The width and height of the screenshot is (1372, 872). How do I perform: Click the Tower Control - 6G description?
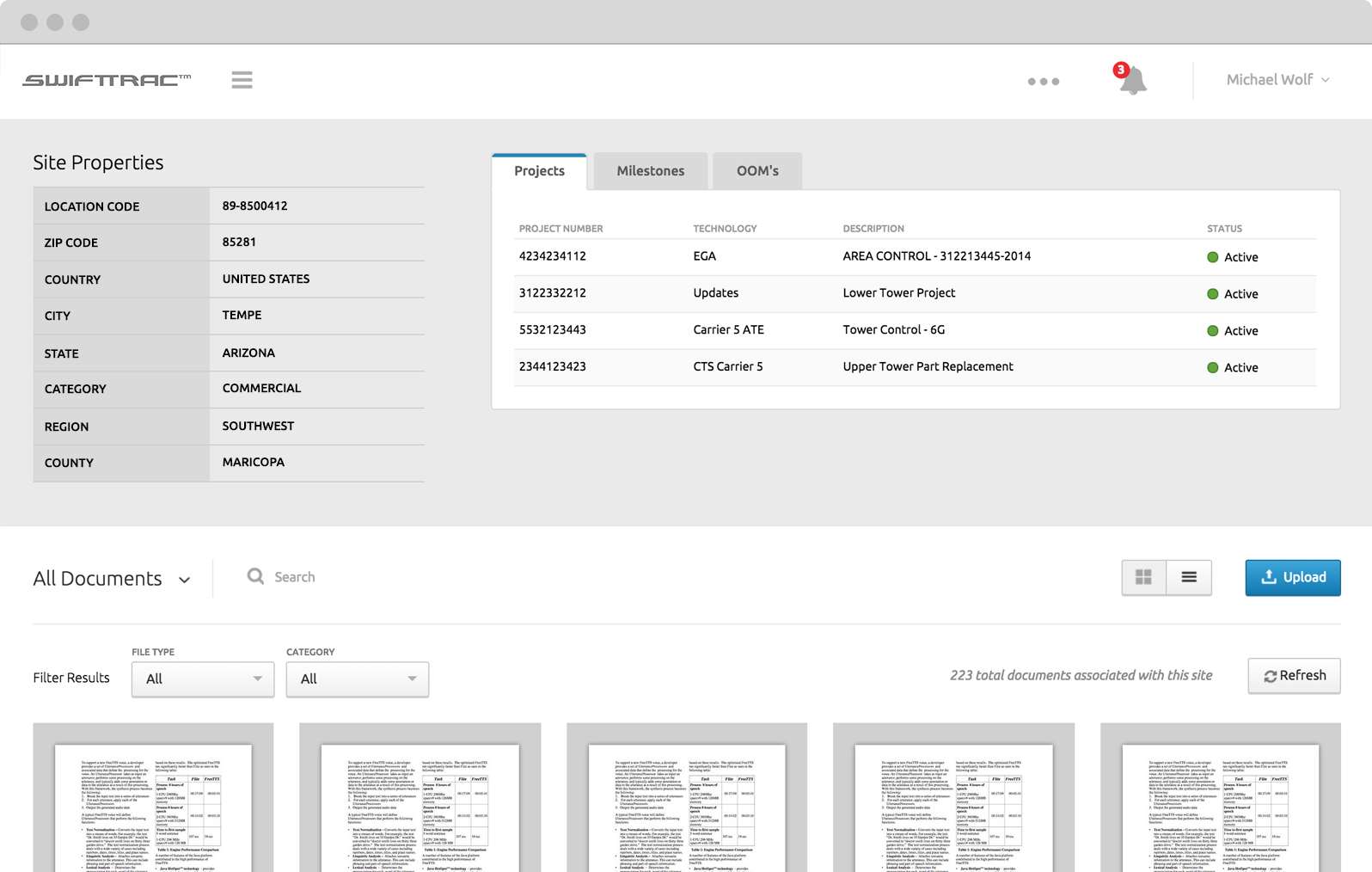pyautogui.click(x=894, y=330)
